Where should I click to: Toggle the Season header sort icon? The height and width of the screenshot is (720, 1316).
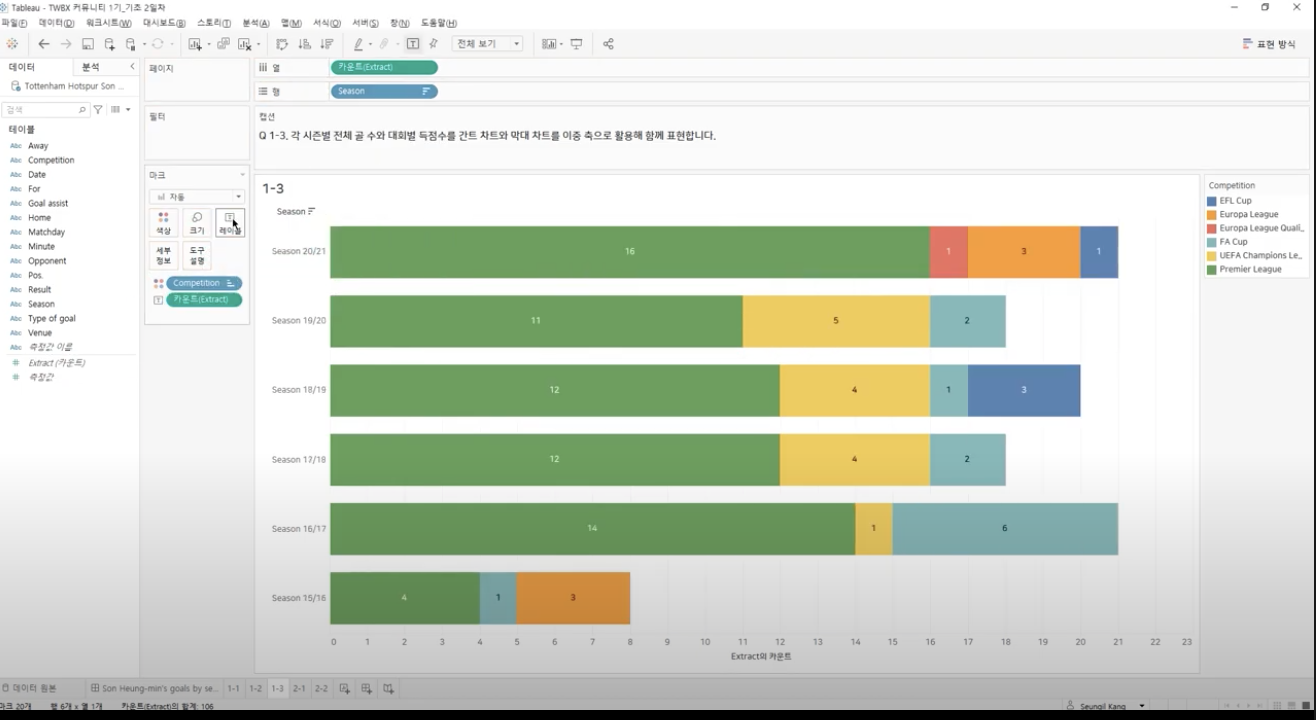click(311, 211)
